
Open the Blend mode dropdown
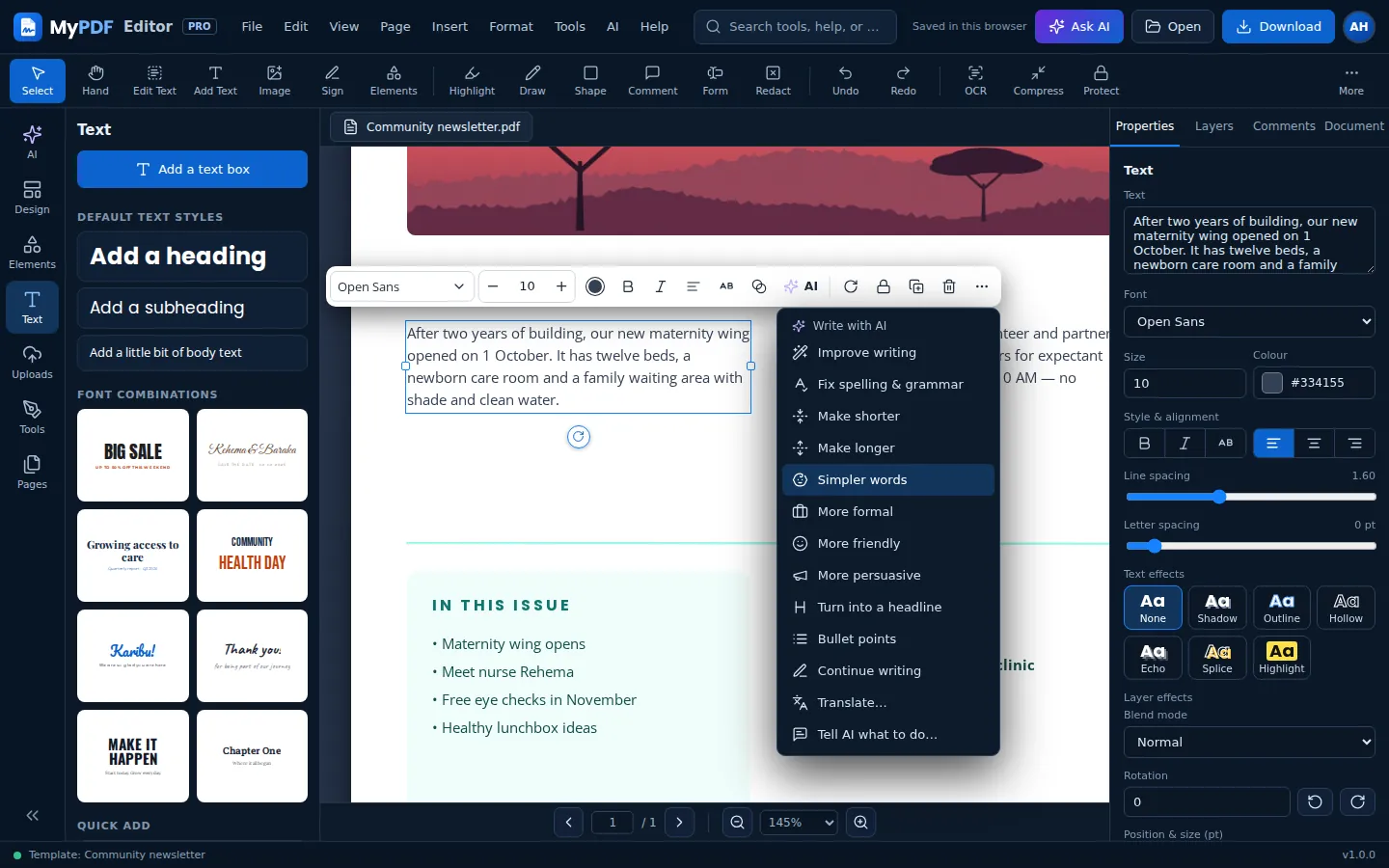tap(1249, 742)
